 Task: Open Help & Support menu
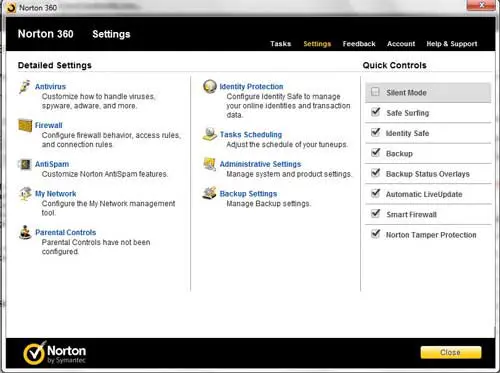pyautogui.click(x=452, y=44)
